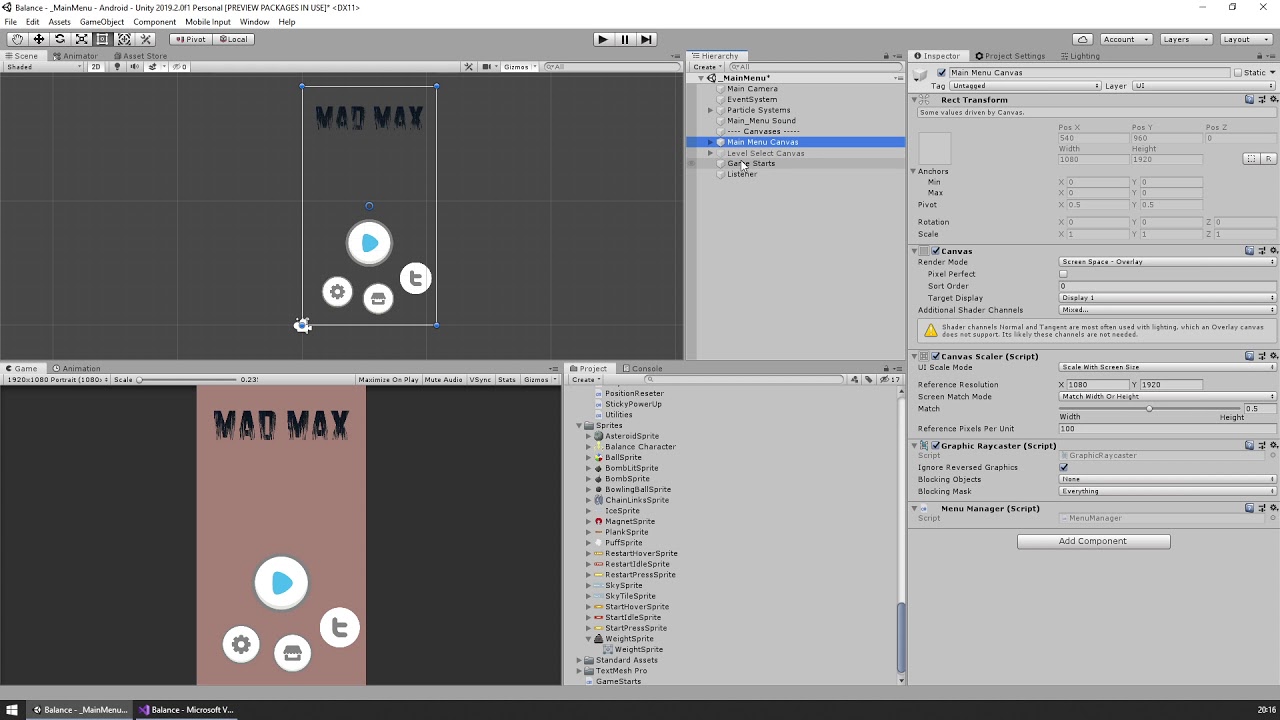
Task: Select the Visual Studio taskbar window
Action: [x=187, y=710]
